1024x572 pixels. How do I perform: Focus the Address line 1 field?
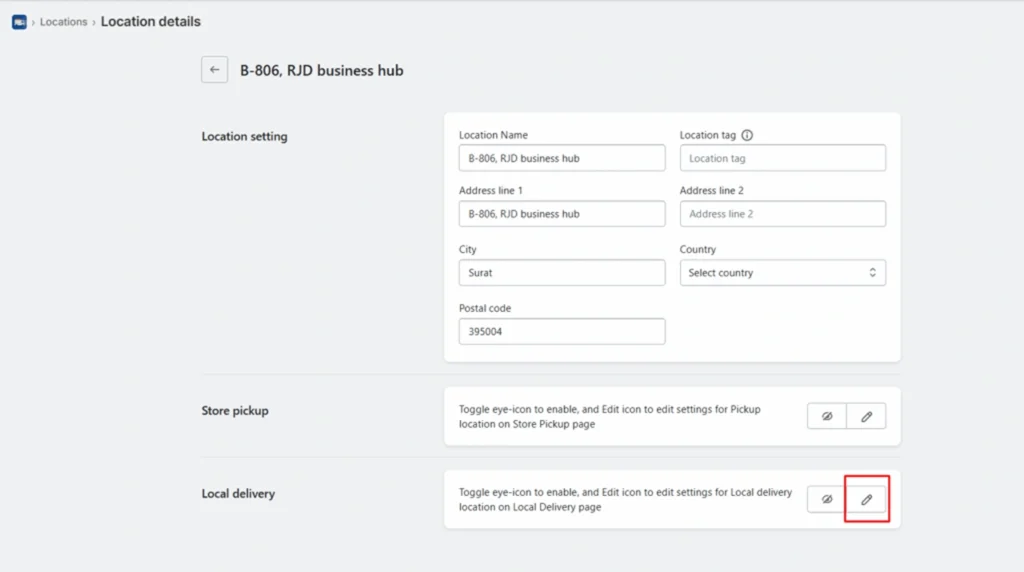pos(562,214)
